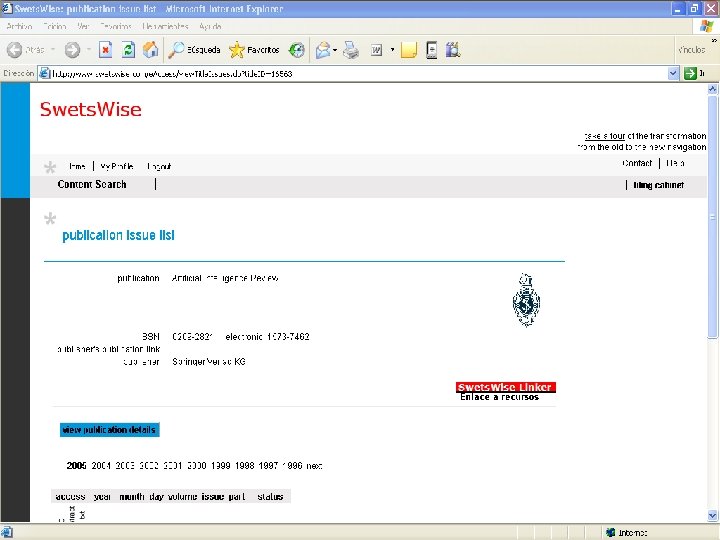Click the scrollbar up arrow
Viewport: 720px width, 540px height.
713,89
